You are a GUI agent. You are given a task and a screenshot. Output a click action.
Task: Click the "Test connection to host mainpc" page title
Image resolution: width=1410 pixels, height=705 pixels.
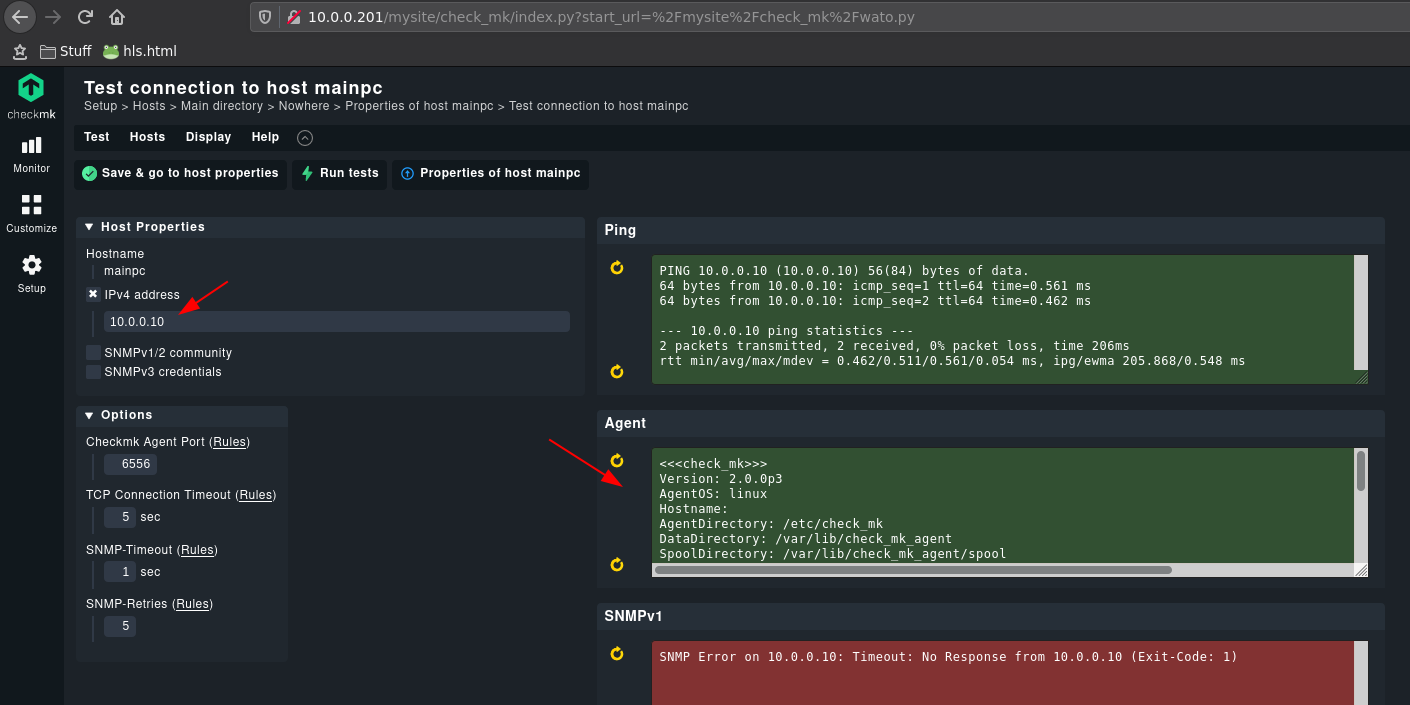coord(233,88)
